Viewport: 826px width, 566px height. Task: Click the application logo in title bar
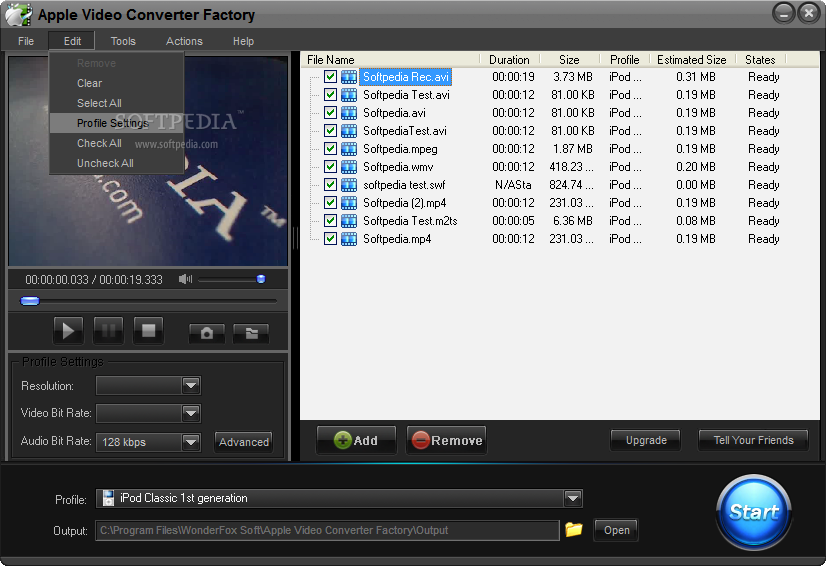coord(18,14)
